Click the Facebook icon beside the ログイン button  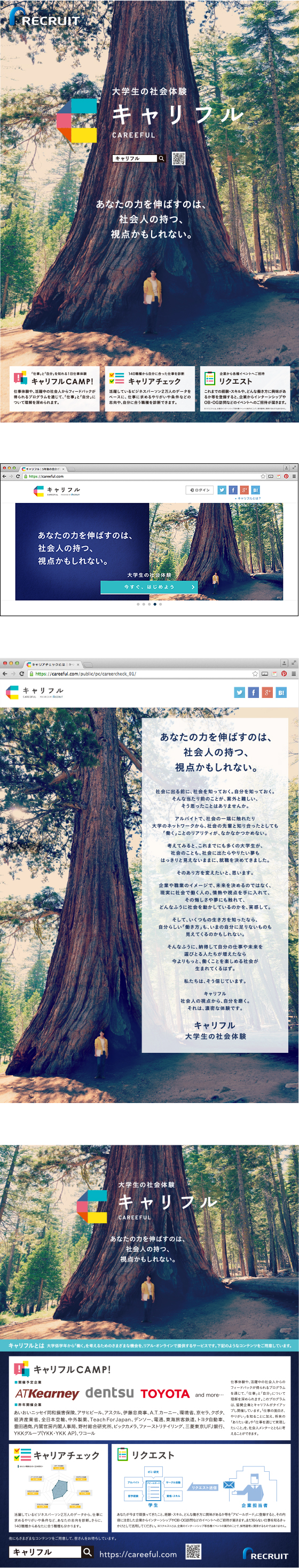233,490
